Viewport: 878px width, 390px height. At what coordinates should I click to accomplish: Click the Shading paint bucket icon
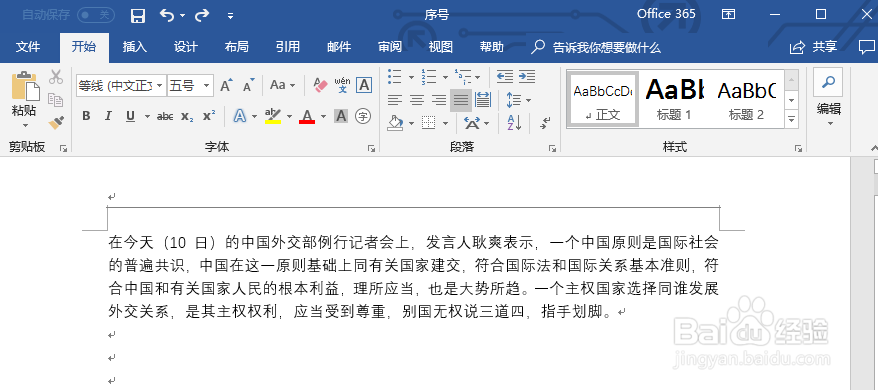[x=395, y=122]
